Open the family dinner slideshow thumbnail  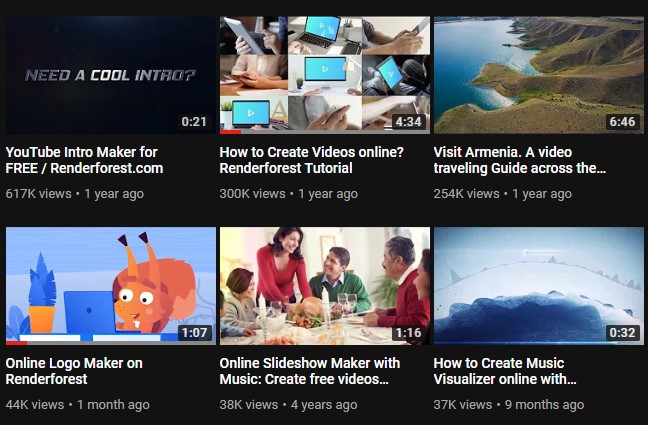coord(325,286)
